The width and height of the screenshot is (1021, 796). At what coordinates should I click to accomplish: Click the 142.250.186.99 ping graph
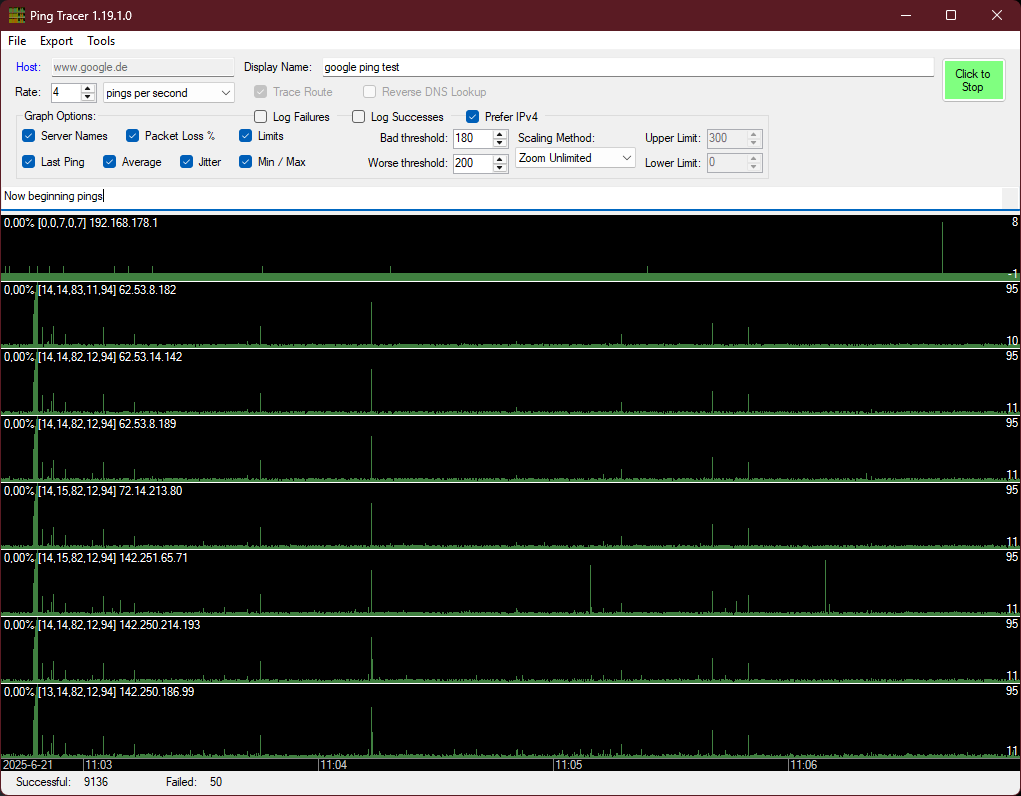pyautogui.click(x=510, y=720)
